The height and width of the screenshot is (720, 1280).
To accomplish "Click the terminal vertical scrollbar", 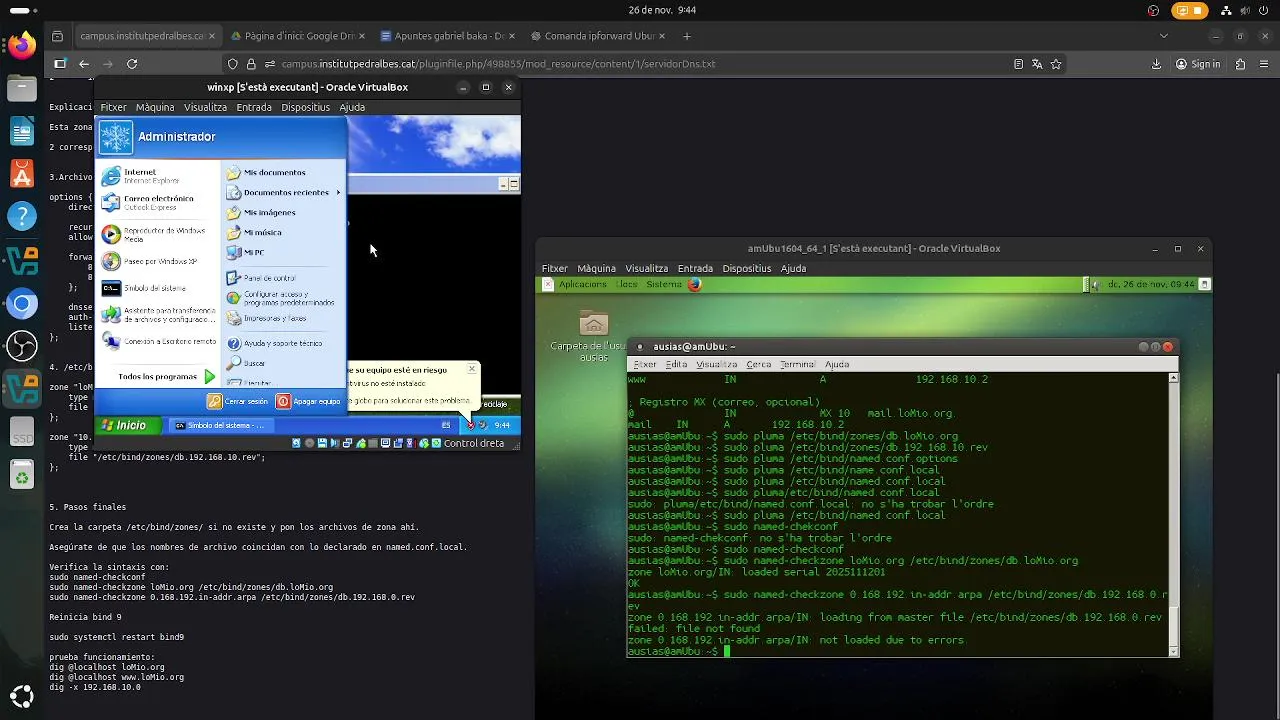I will [x=1174, y=514].
